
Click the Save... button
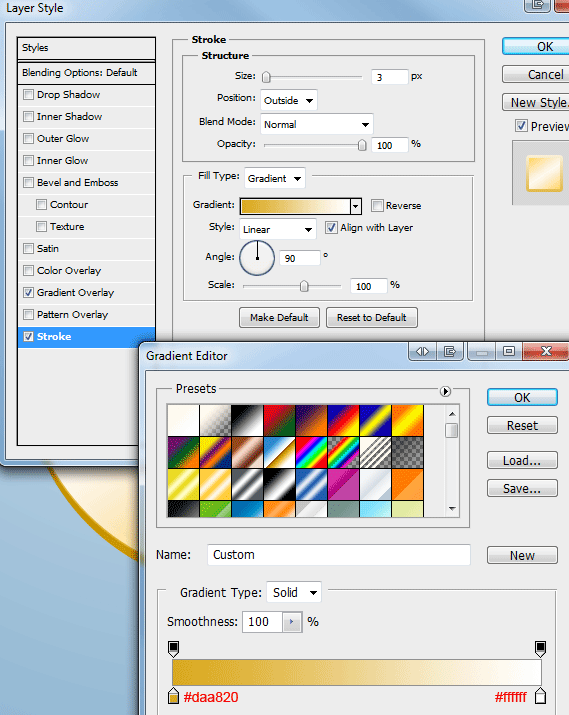point(522,488)
